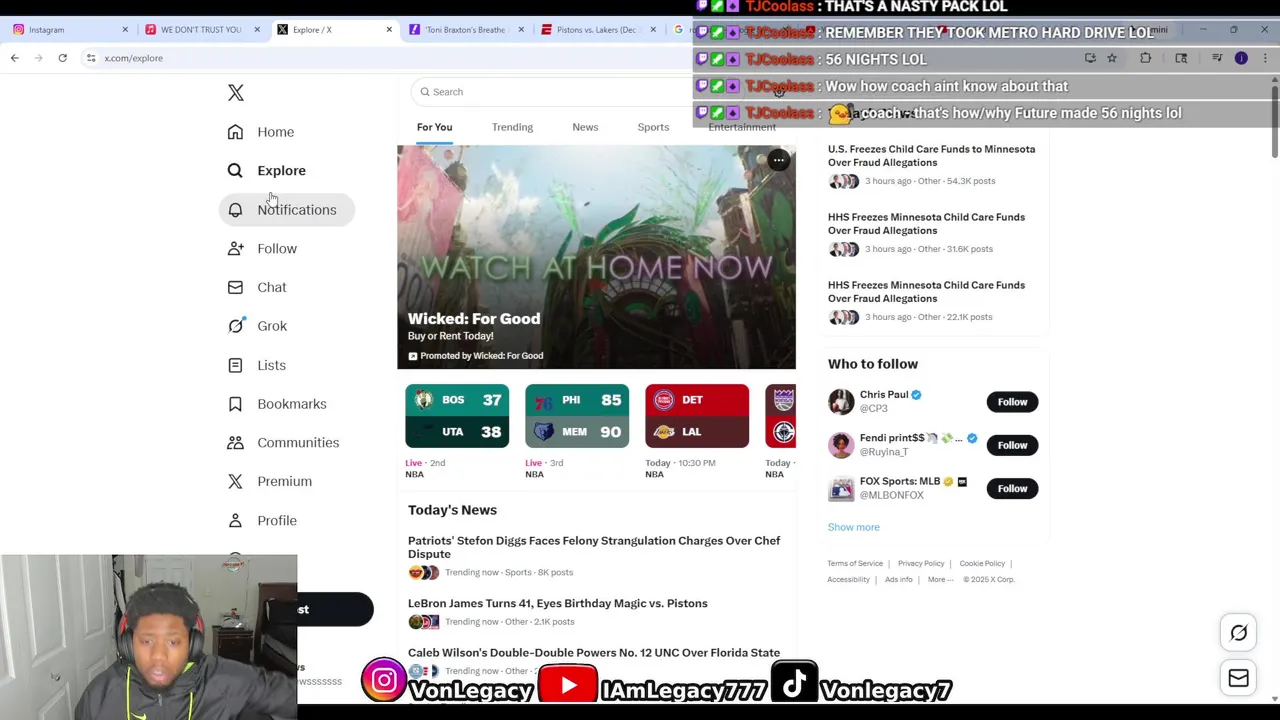The image size is (1280, 720).
Task: Click the search magnifier icon in the search box
Action: [425, 92]
